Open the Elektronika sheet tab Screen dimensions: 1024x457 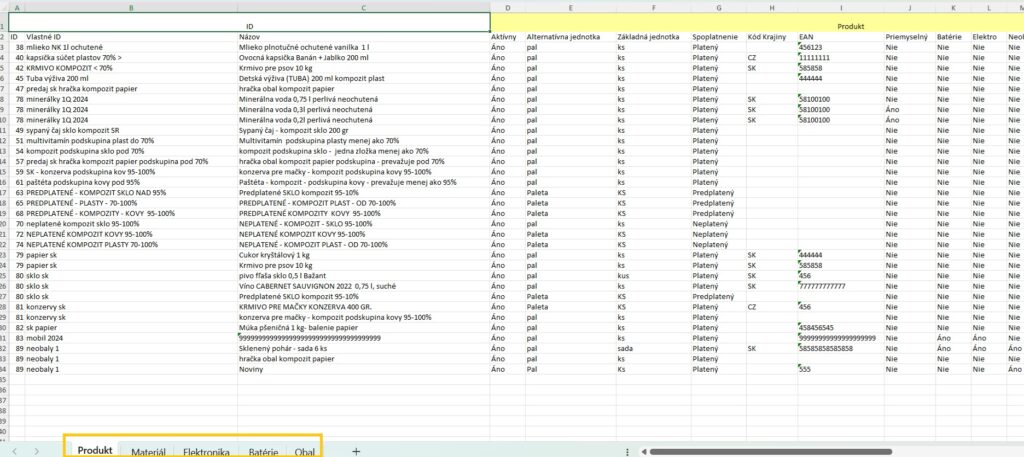click(207, 452)
